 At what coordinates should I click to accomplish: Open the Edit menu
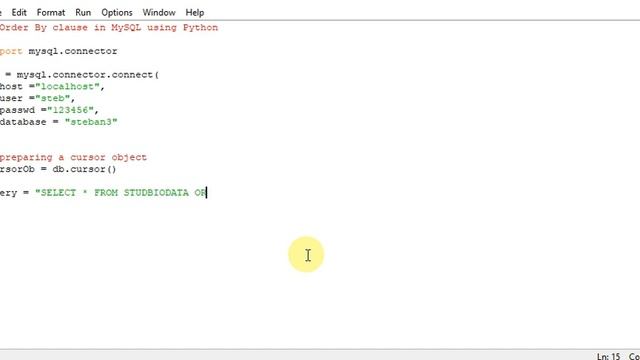[x=19, y=13]
